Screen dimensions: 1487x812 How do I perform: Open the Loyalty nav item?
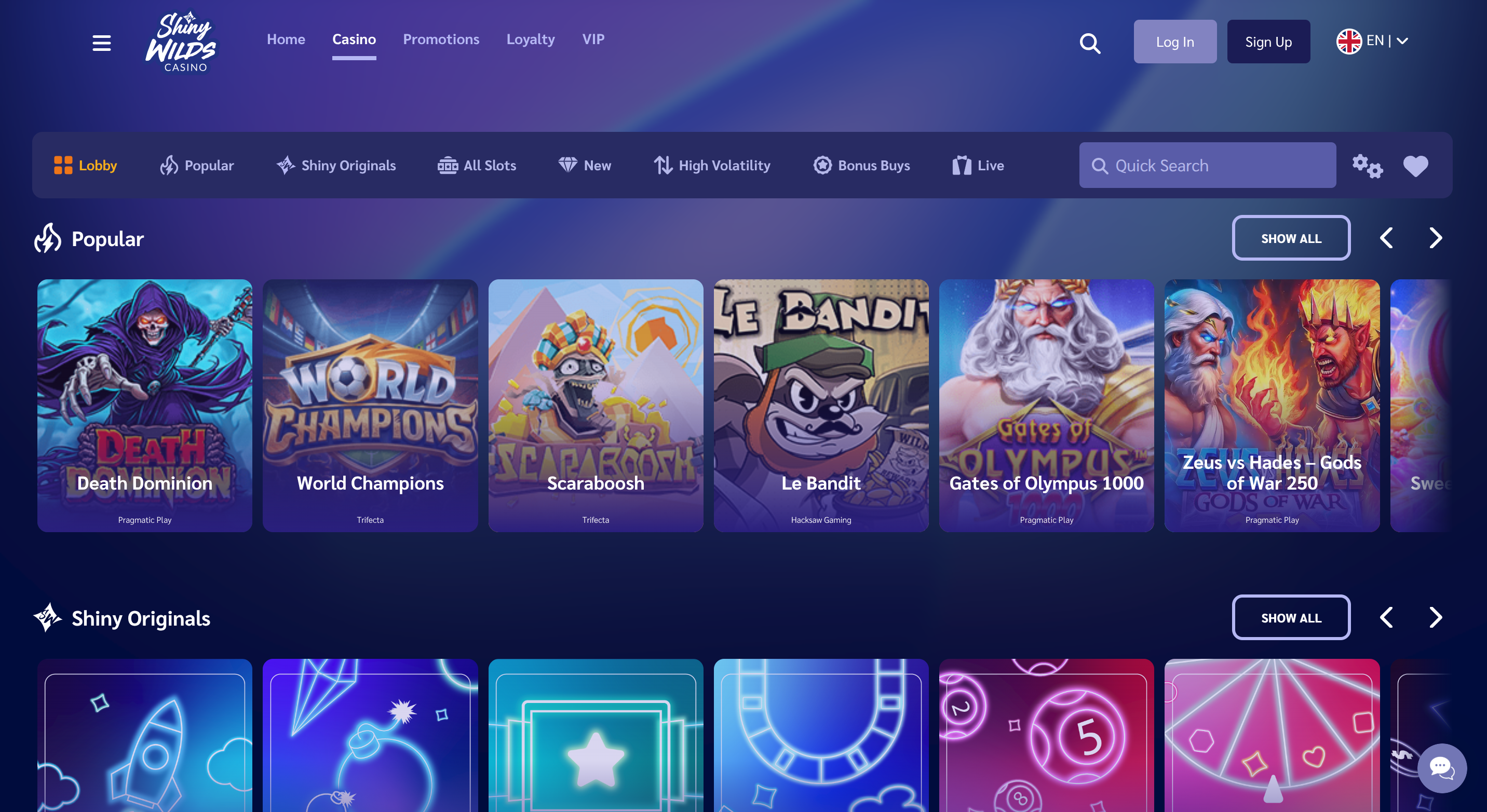coord(531,39)
